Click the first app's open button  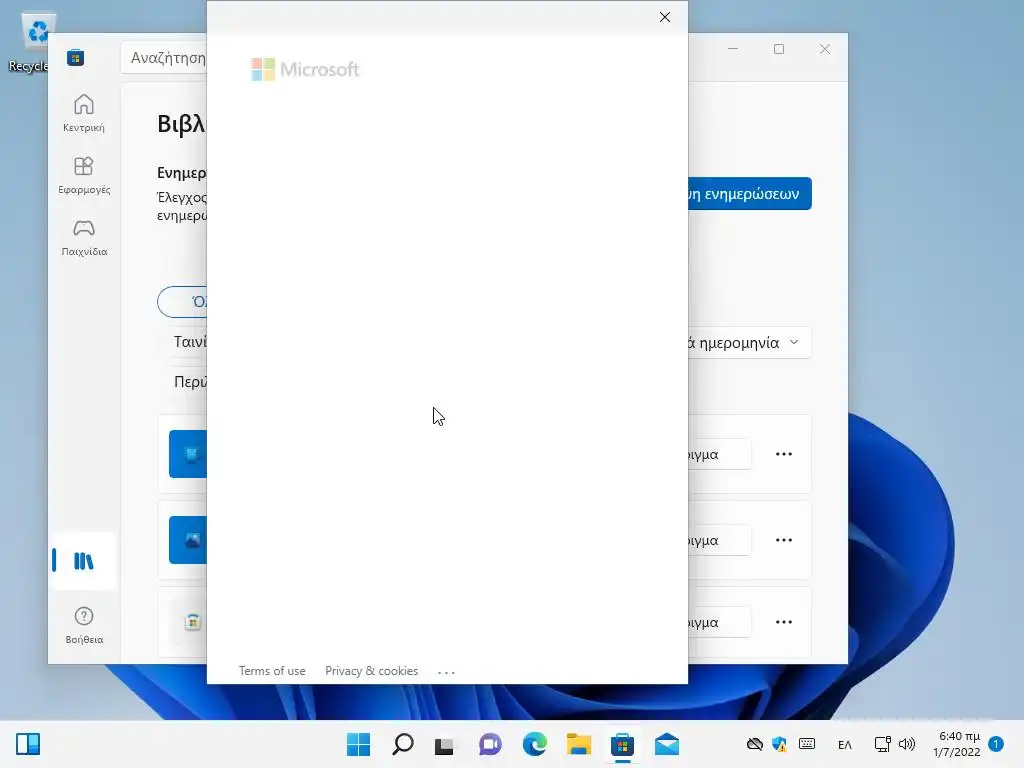tap(719, 454)
